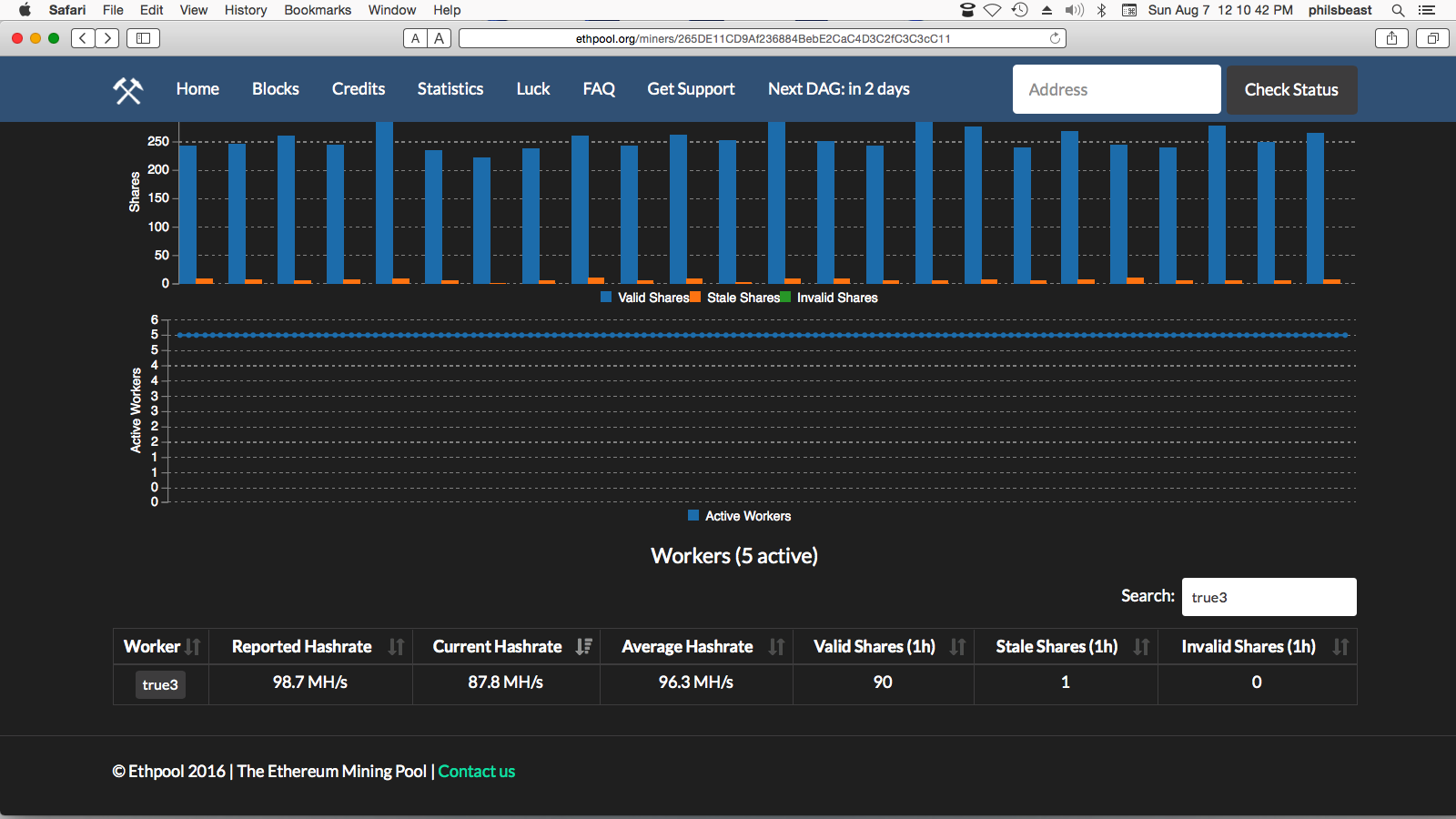Open the Statistics nav link
Screen dimensions: 1456x819
(450, 89)
